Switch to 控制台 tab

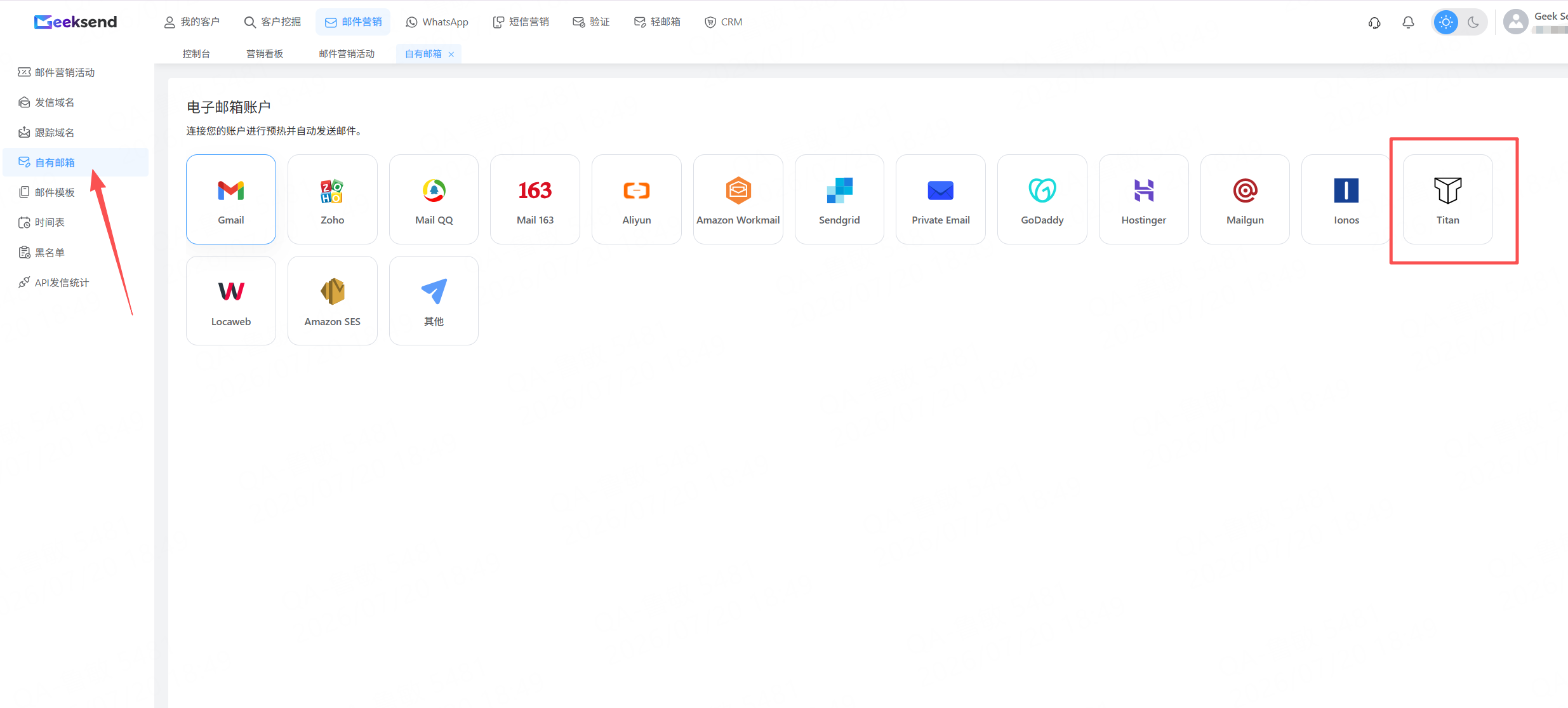click(196, 54)
